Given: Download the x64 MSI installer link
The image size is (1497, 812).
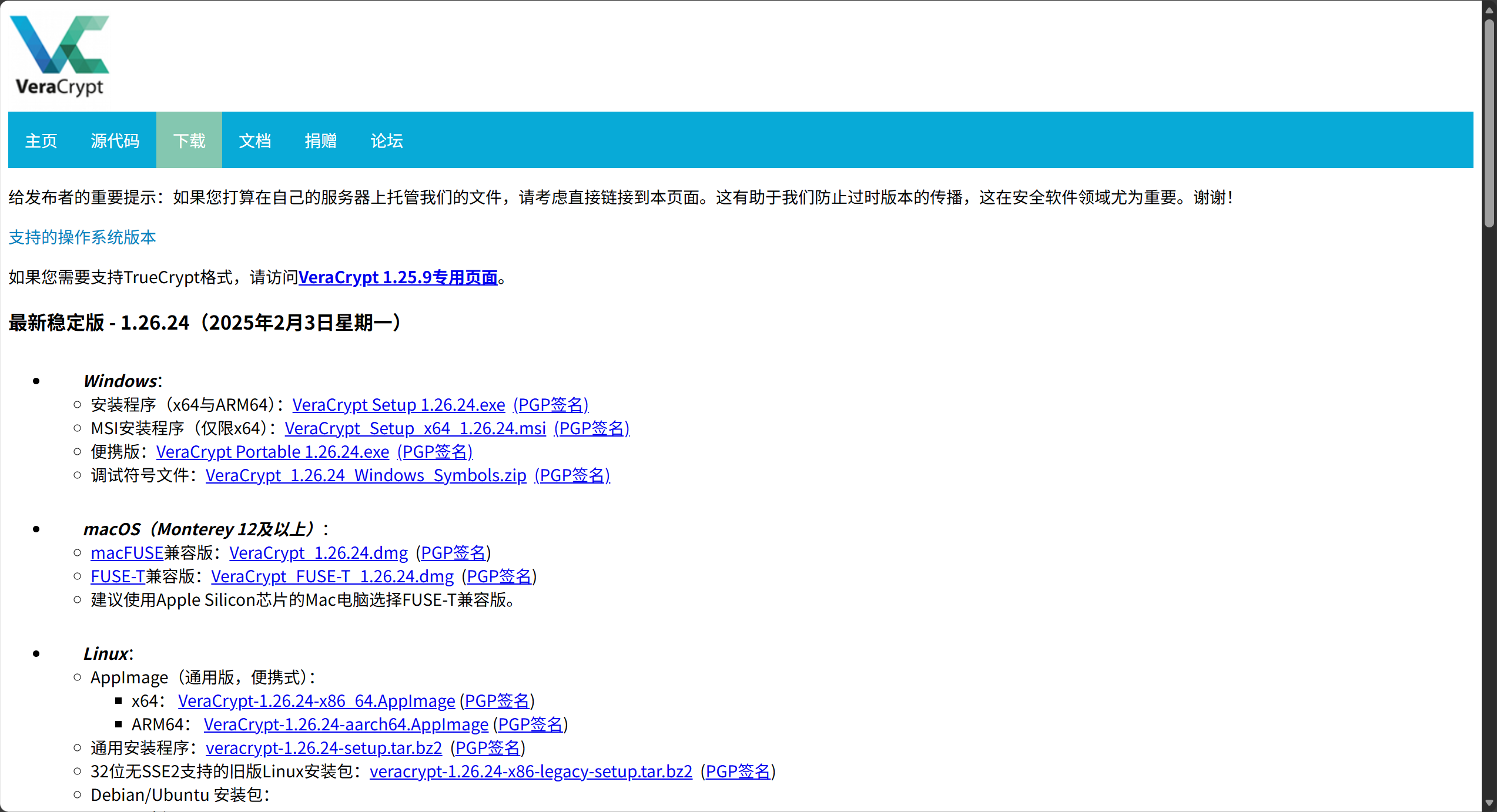Looking at the screenshot, I should point(415,428).
